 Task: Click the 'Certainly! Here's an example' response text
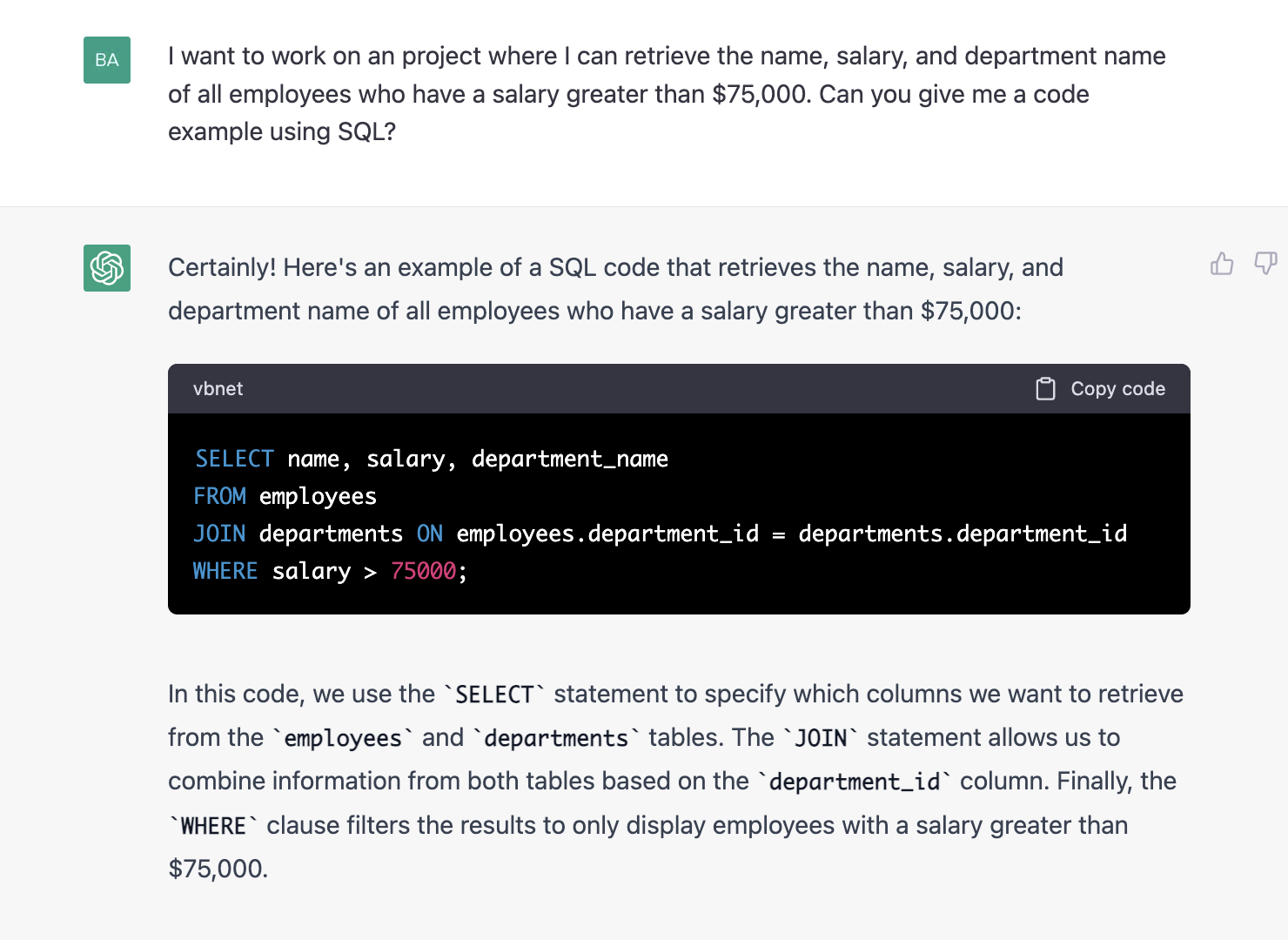(x=616, y=289)
